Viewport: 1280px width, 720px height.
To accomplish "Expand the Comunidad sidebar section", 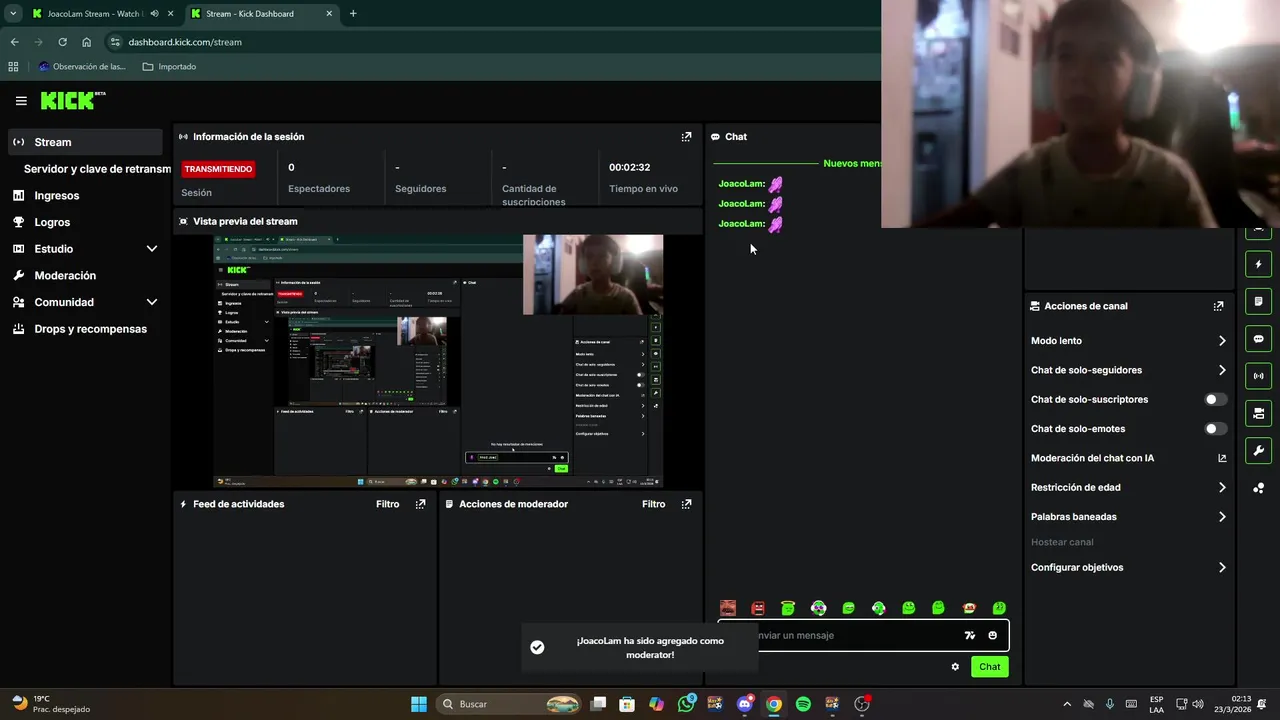I will [x=152, y=302].
